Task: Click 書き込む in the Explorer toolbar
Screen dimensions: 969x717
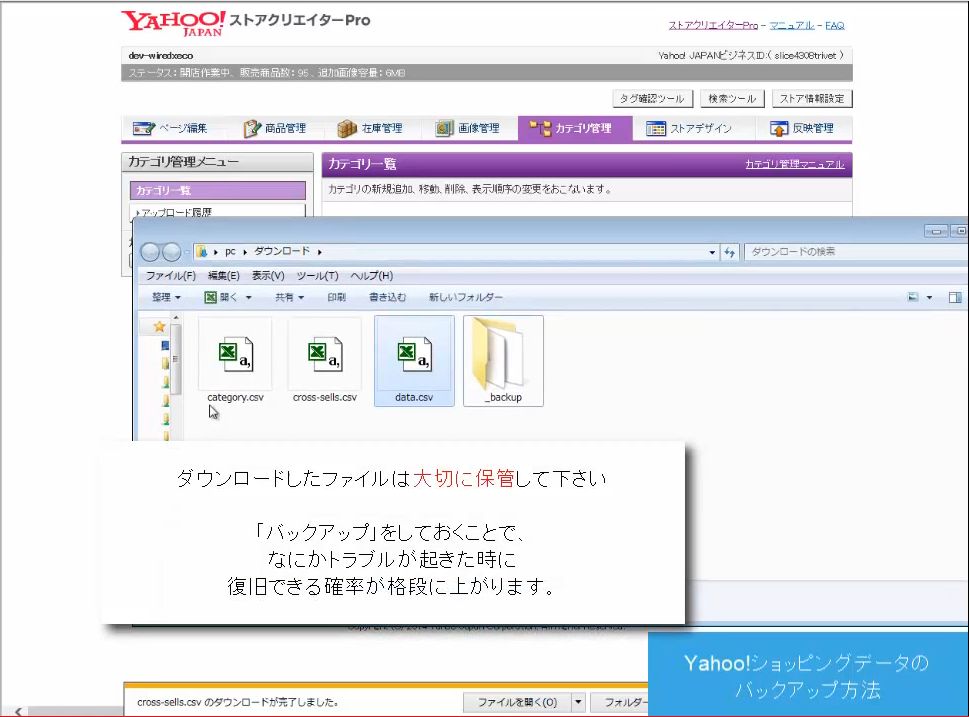Action: 387,297
